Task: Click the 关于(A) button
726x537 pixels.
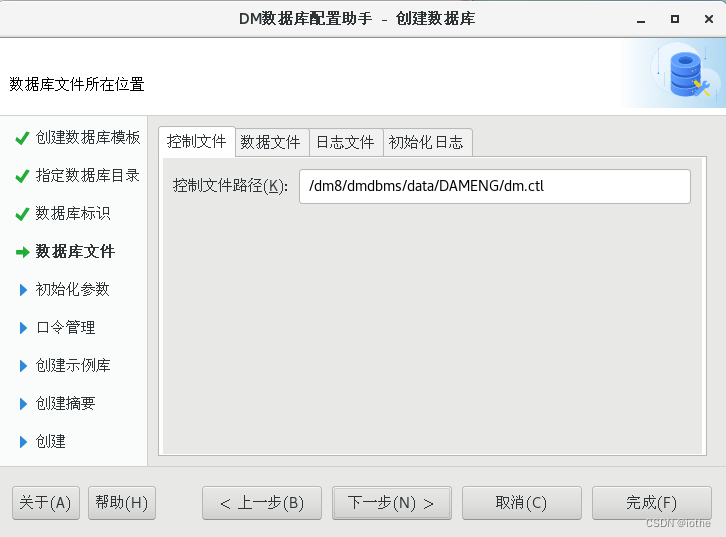Action: [x=46, y=503]
